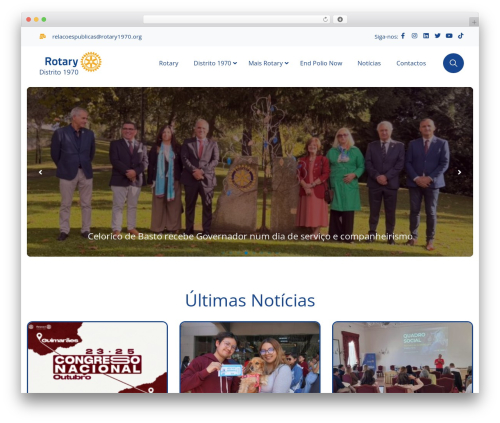Click the round icon beside the address bar
The width and height of the screenshot is (500, 423).
[x=340, y=19]
